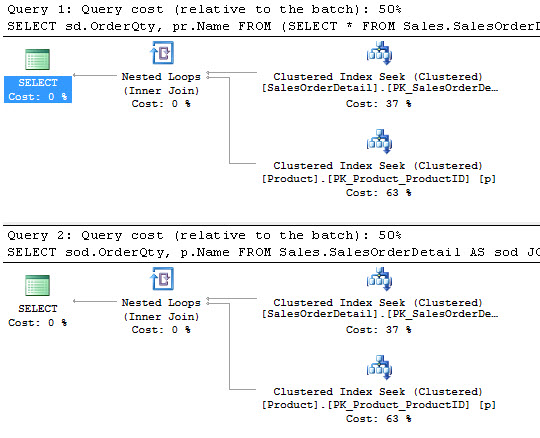Click highlighted SELECT Cost 0% label in Query 1
The width and height of the screenshot is (540, 438).
[x=38, y=90]
